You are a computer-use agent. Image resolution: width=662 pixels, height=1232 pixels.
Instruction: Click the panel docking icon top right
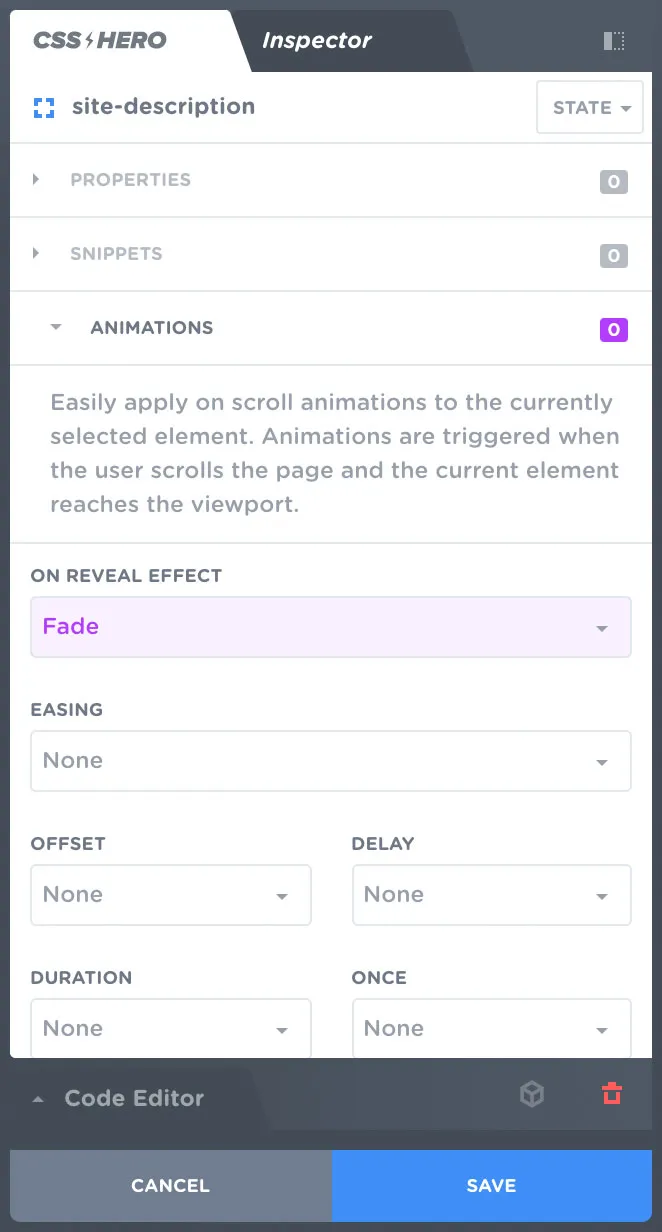point(614,40)
